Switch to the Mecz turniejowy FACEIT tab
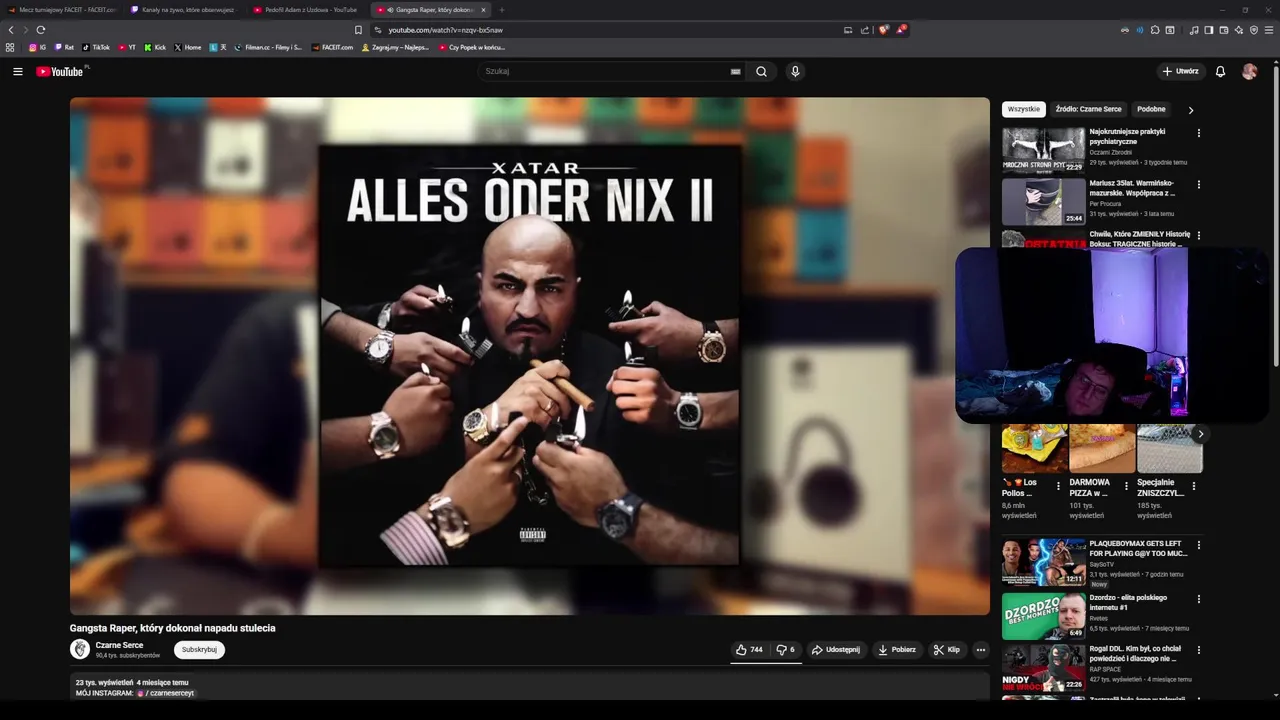The height and width of the screenshot is (720, 1280). click(x=62, y=10)
